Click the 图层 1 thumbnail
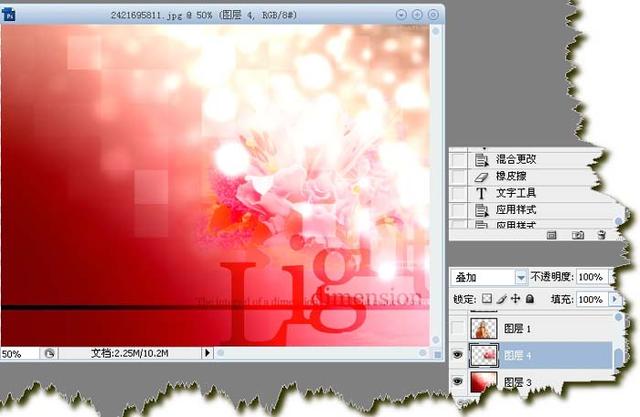The width and height of the screenshot is (640, 417). [484, 328]
